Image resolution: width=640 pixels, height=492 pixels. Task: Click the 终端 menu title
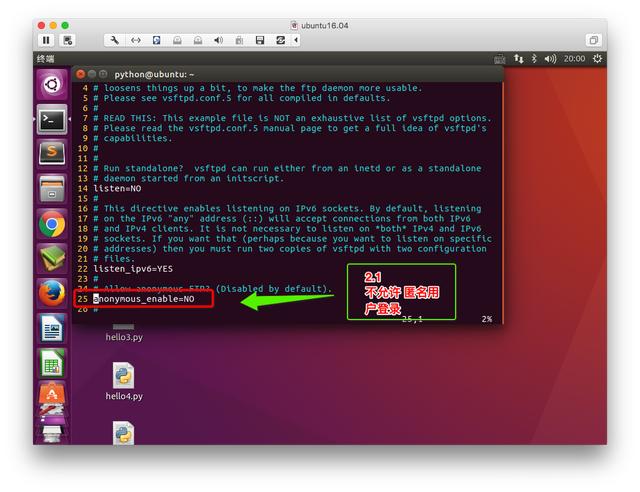tap(45, 59)
